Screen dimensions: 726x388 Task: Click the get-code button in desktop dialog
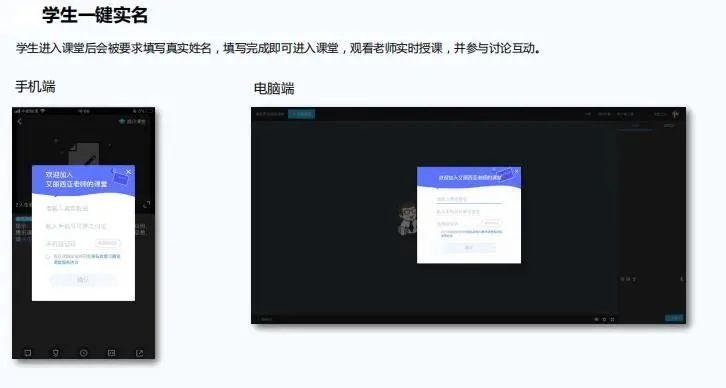pyautogui.click(x=491, y=223)
